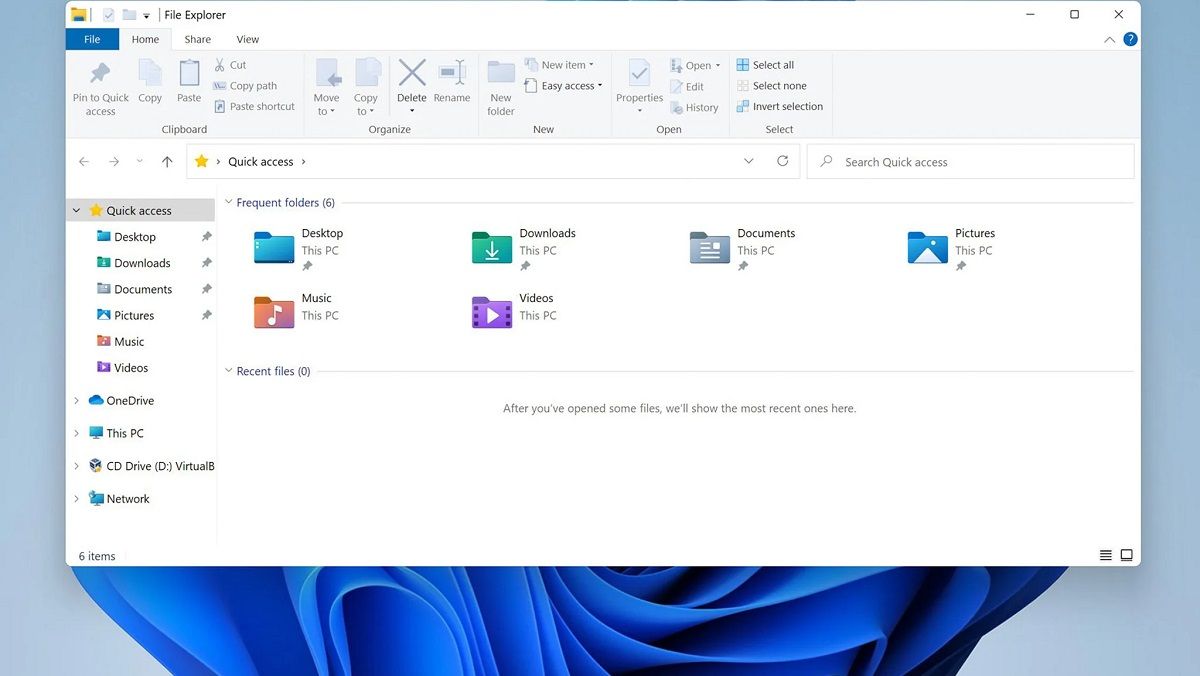Unpin Desktop using sidebar pin icon

click(207, 237)
